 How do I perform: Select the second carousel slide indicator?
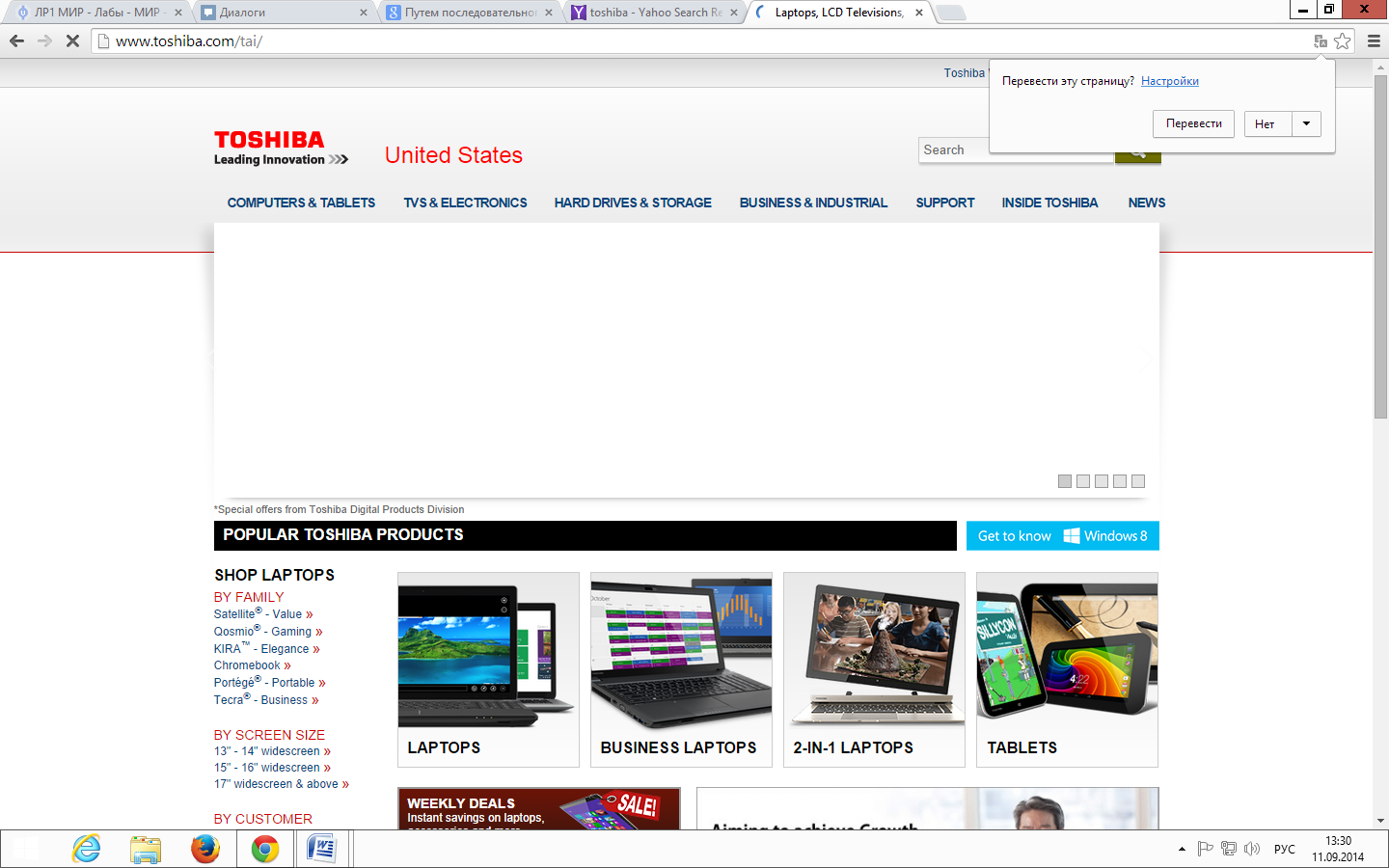coord(1083,481)
